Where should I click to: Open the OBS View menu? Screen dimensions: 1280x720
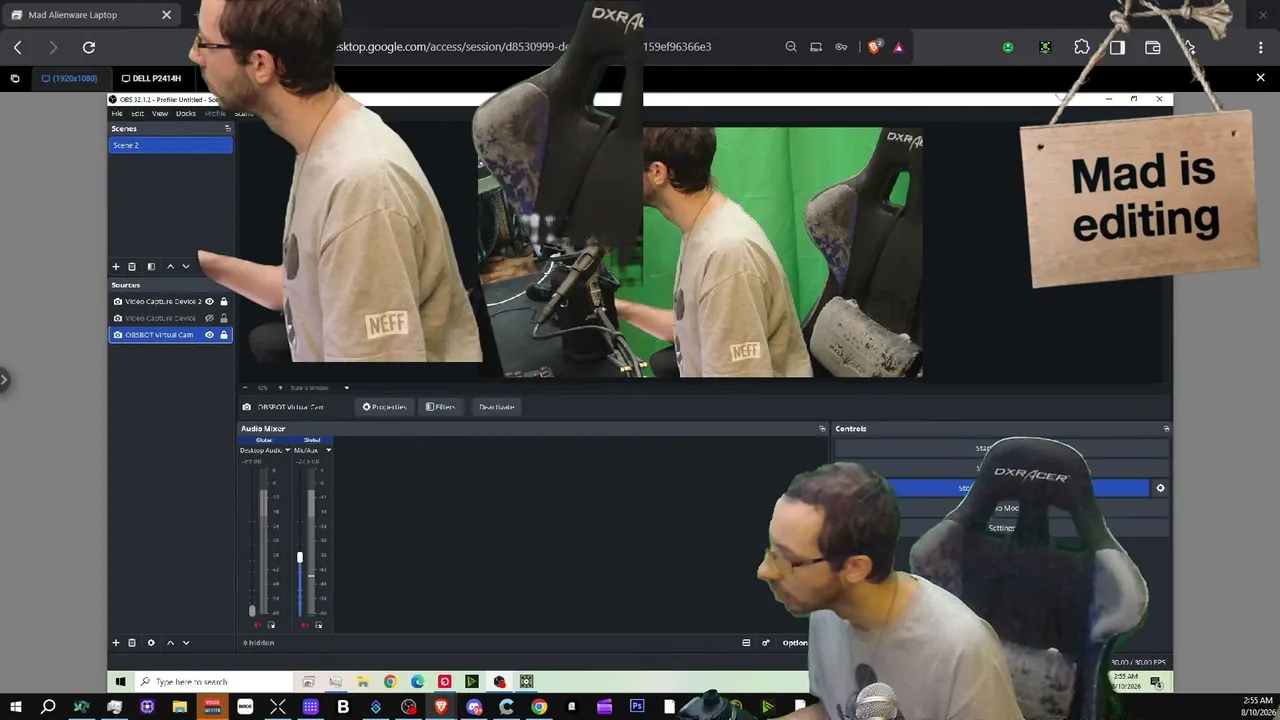[160, 114]
